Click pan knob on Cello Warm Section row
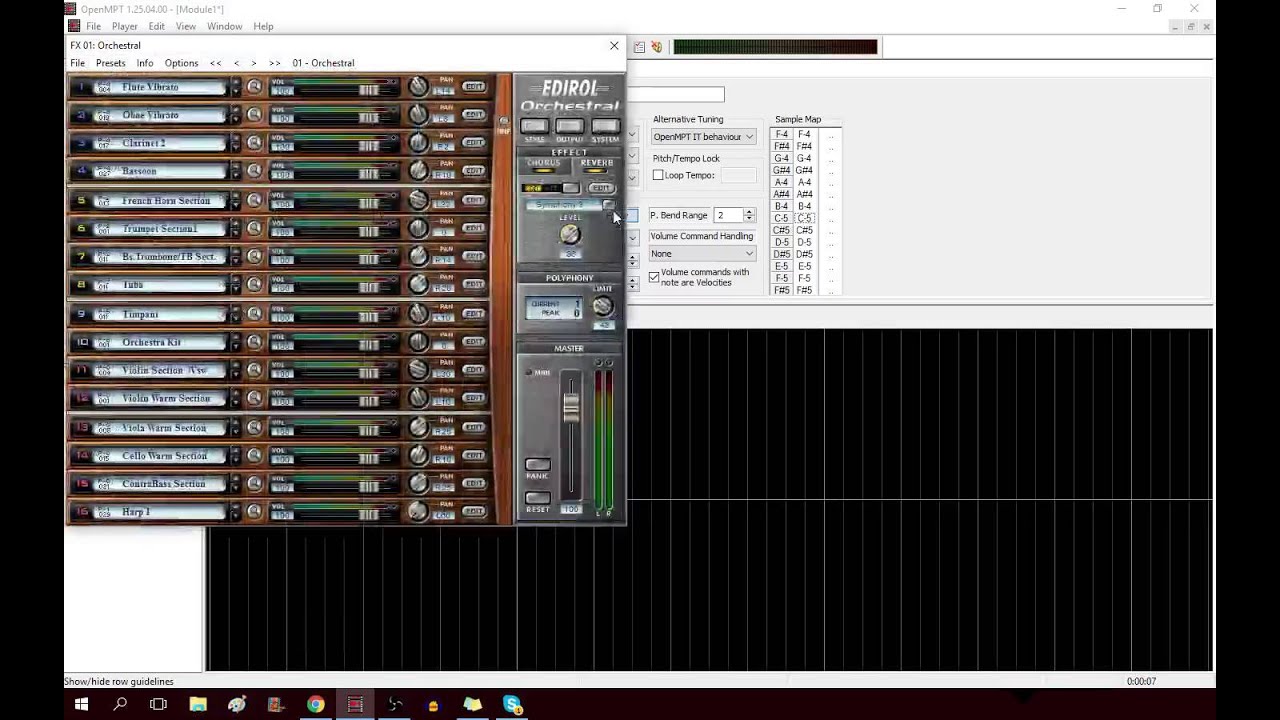The image size is (1280, 720). tap(418, 456)
